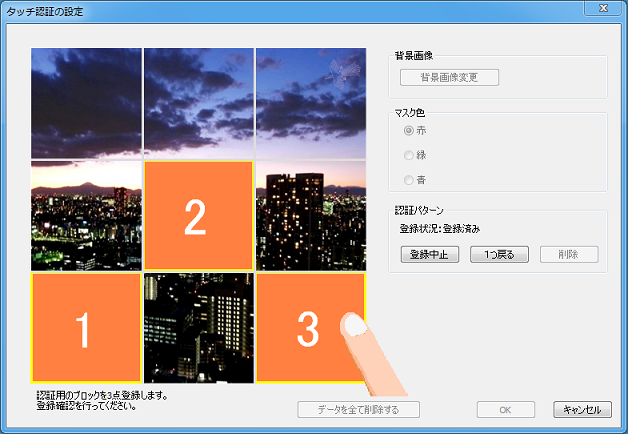Click the 登録中止 button
The image size is (628, 434).
tap(430, 255)
